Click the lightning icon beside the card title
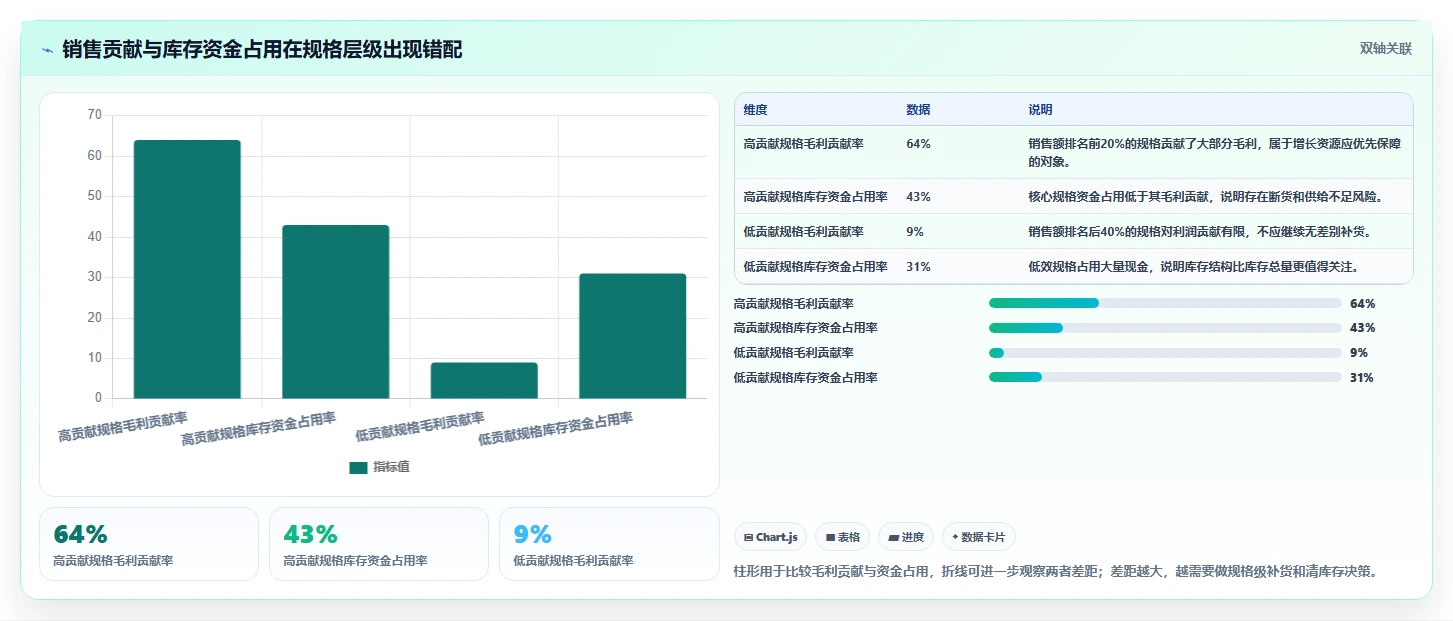The image size is (1453, 621). click(47, 50)
